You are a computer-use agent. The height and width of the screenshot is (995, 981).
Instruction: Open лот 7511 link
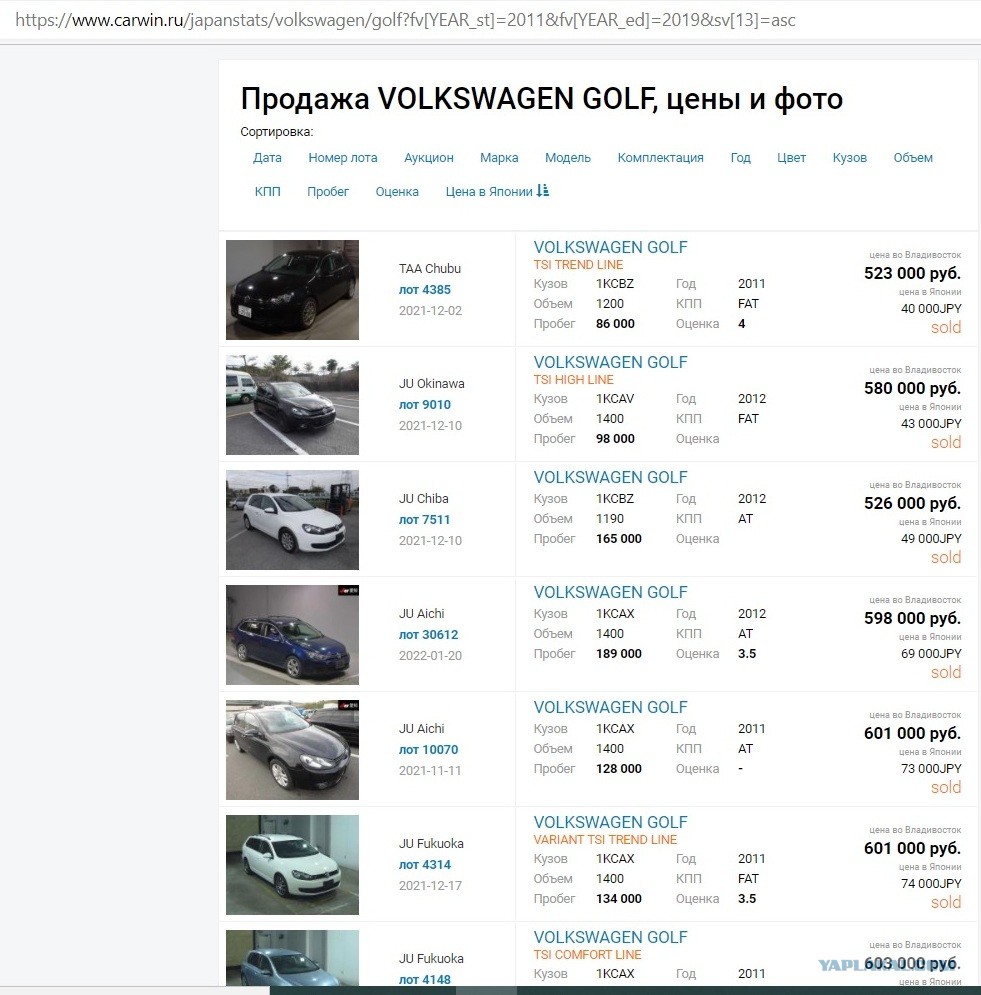[425, 519]
